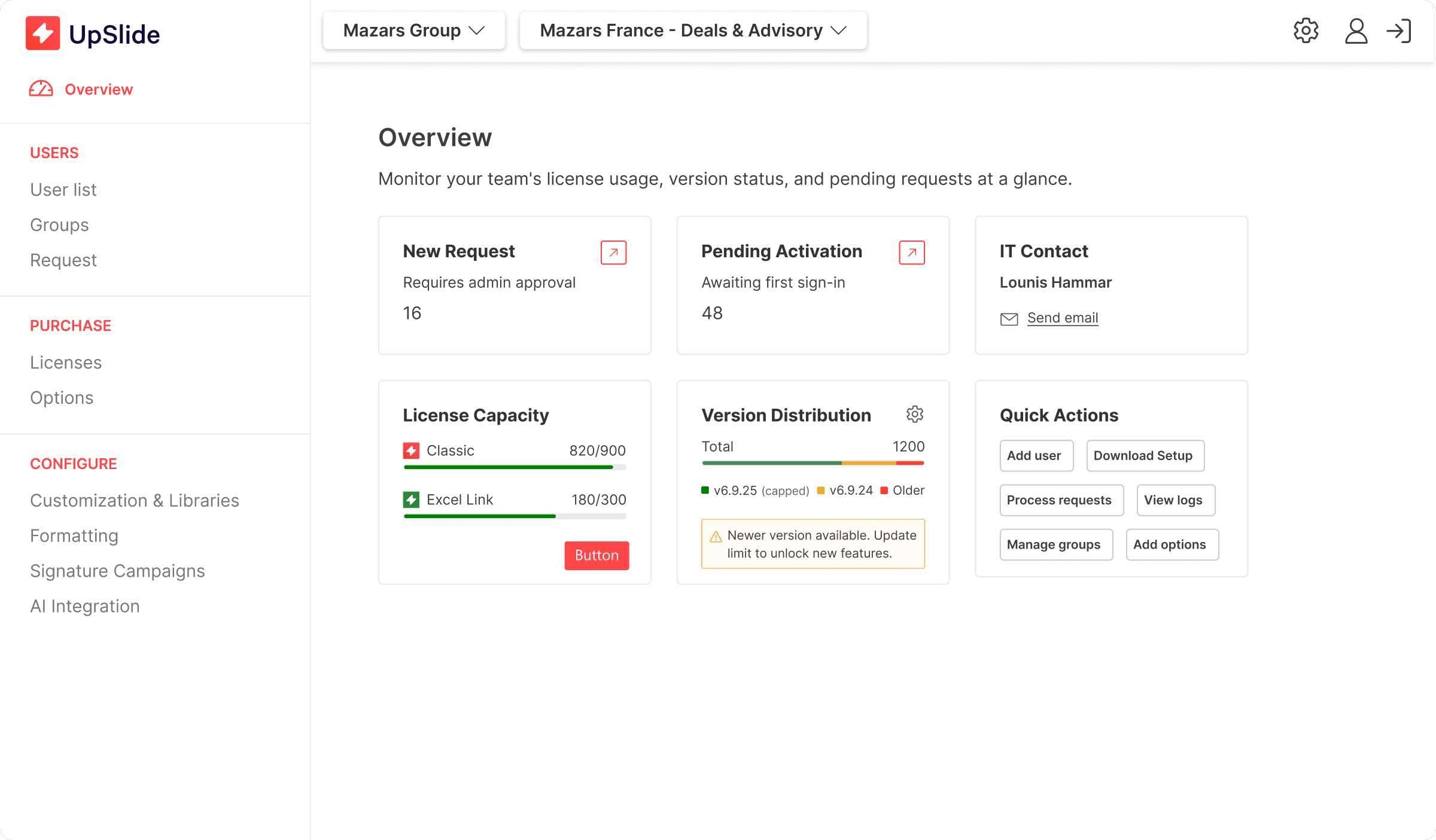The width and height of the screenshot is (1436, 840).
Task: Click the 180/300 Excel Link value
Action: [x=598, y=500]
